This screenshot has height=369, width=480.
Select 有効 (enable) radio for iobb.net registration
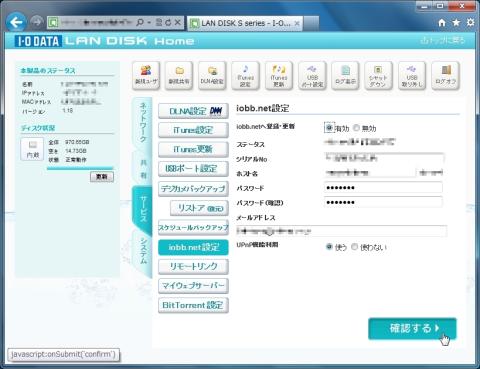[329, 128]
